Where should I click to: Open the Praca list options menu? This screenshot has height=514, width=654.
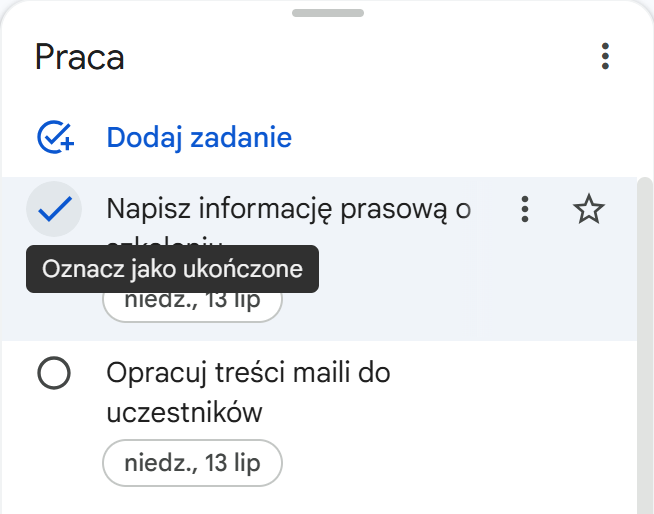[x=604, y=56]
